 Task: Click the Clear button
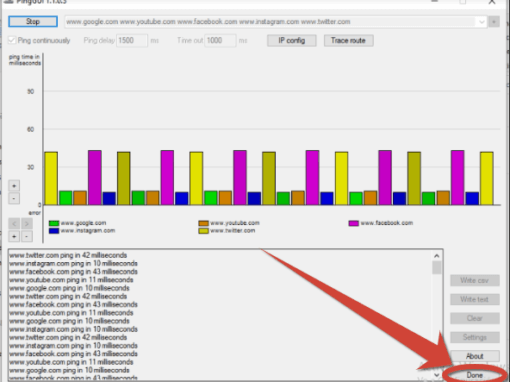[x=475, y=318]
